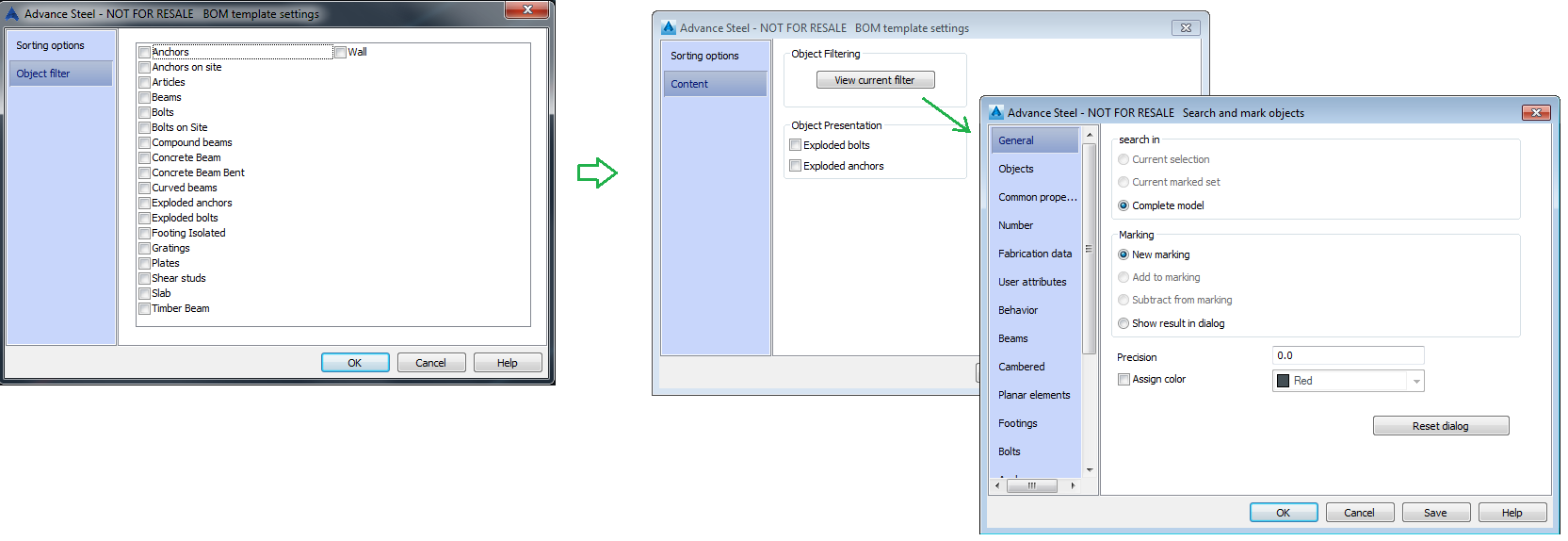Check Exploded anchors under Object Presentation
Viewport: 1568px width, 541px height.
(796, 166)
